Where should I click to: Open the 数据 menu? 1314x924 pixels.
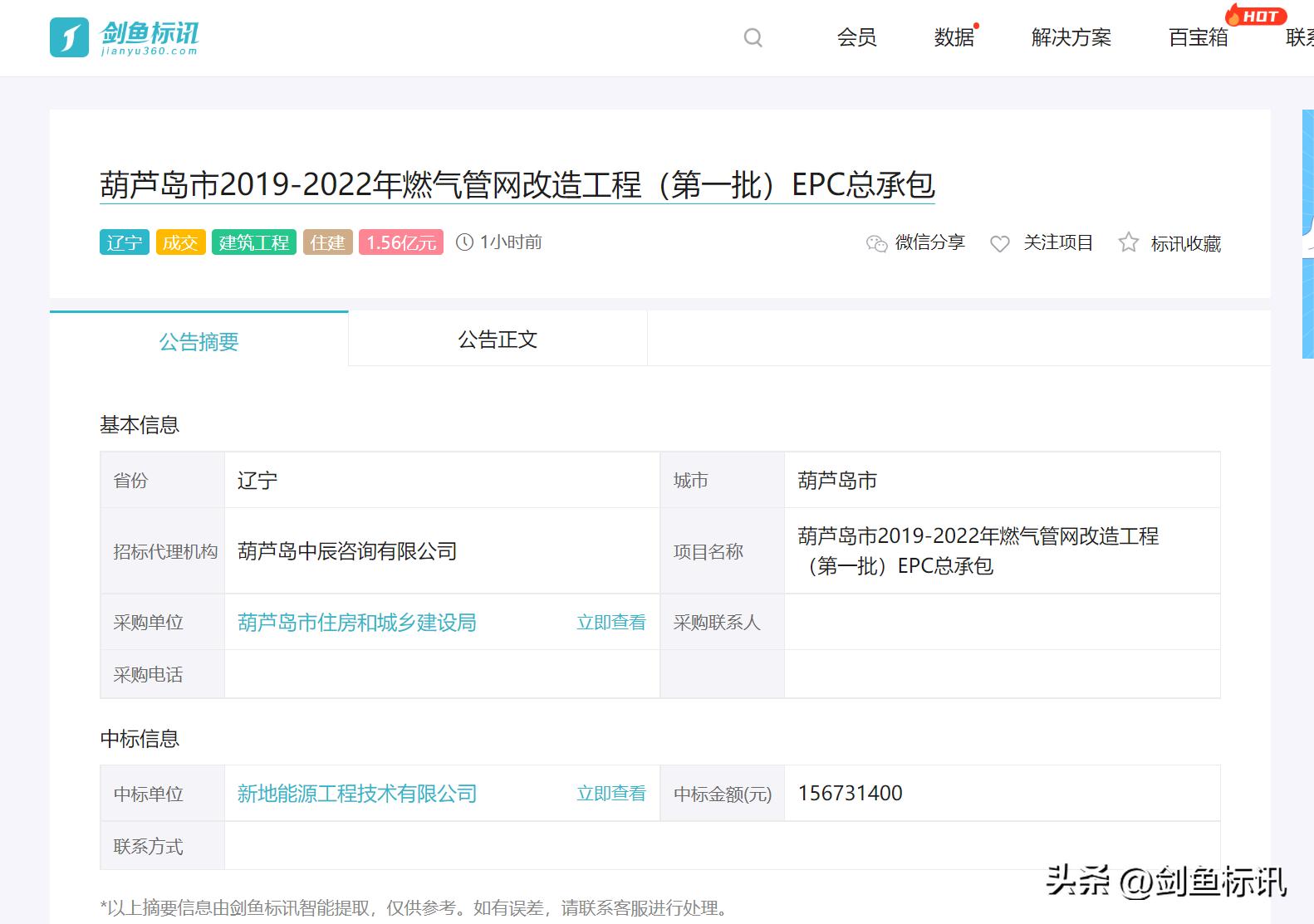(954, 37)
